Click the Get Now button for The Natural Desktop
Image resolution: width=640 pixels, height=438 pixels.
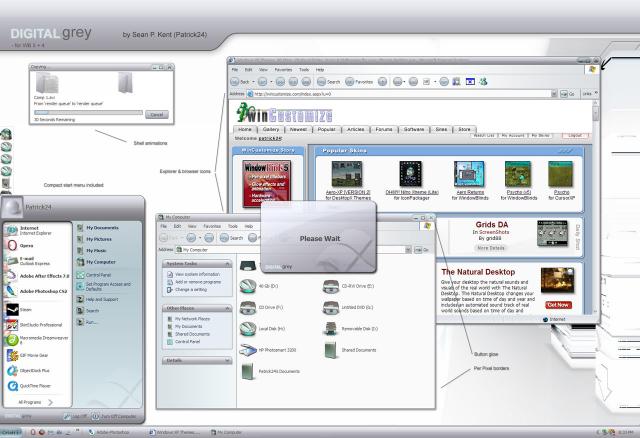pos(558,305)
